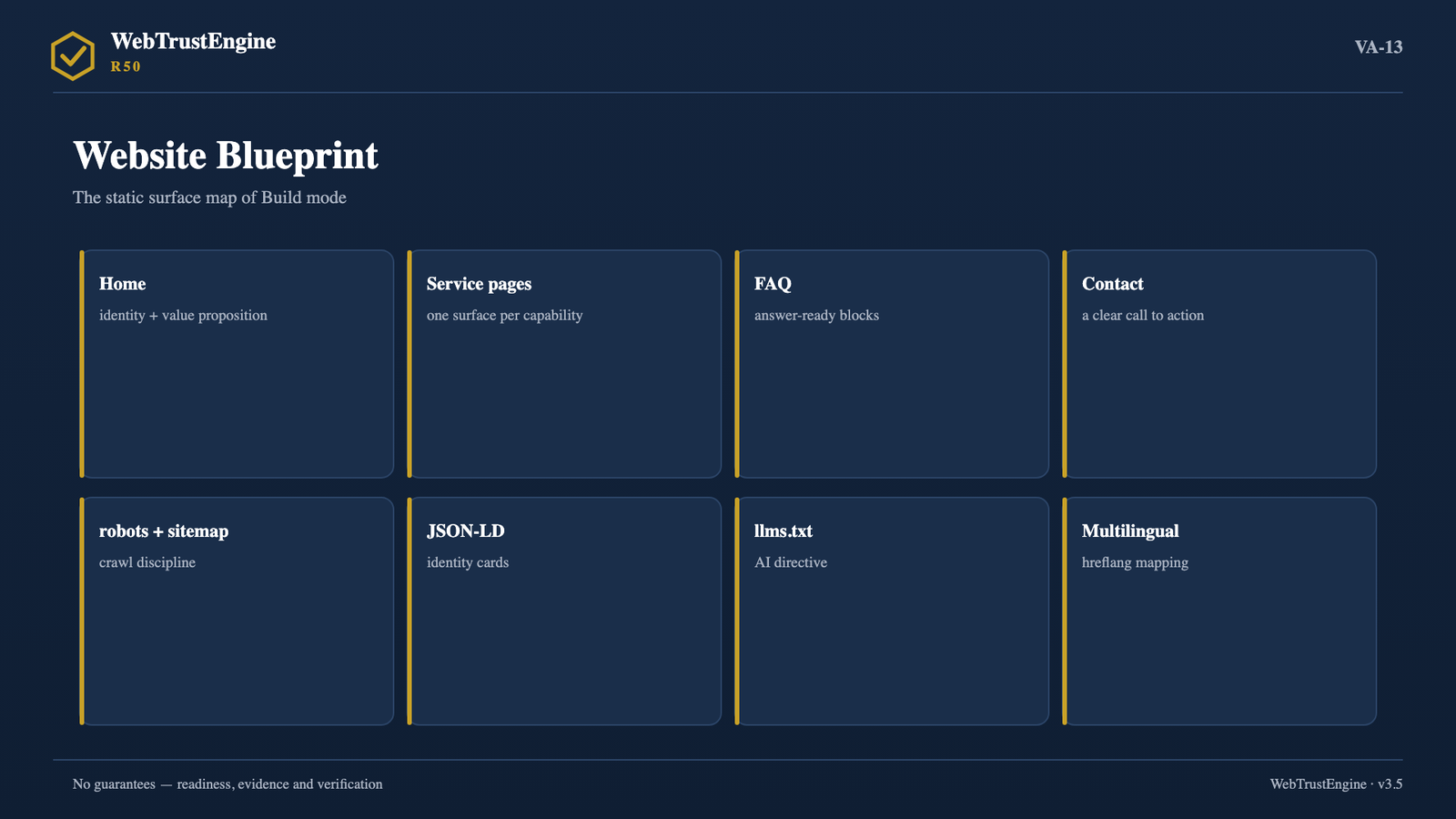Click 'identity + value proposition' text

coord(183,316)
